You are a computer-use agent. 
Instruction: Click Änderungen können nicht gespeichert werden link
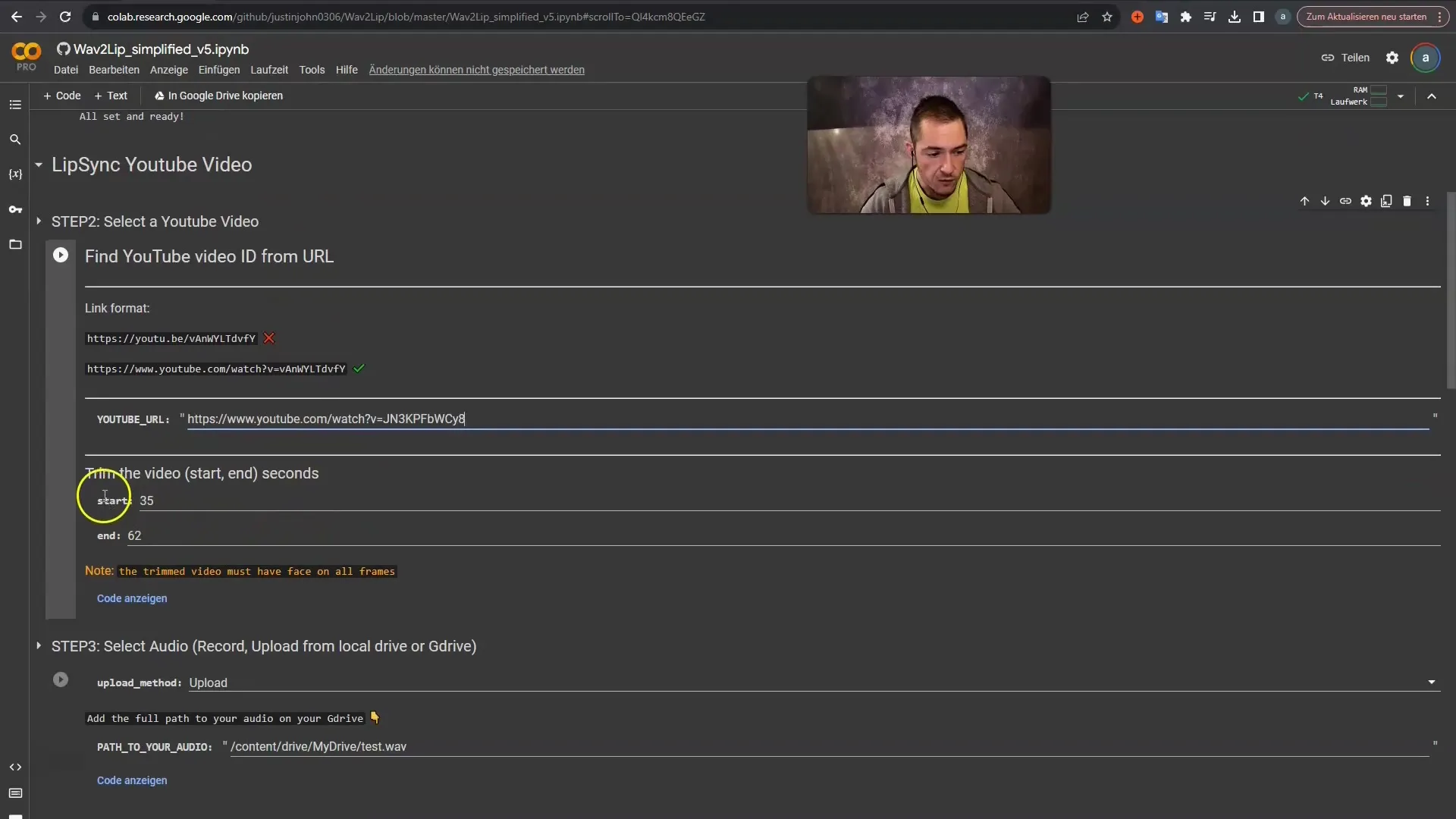coord(477,70)
